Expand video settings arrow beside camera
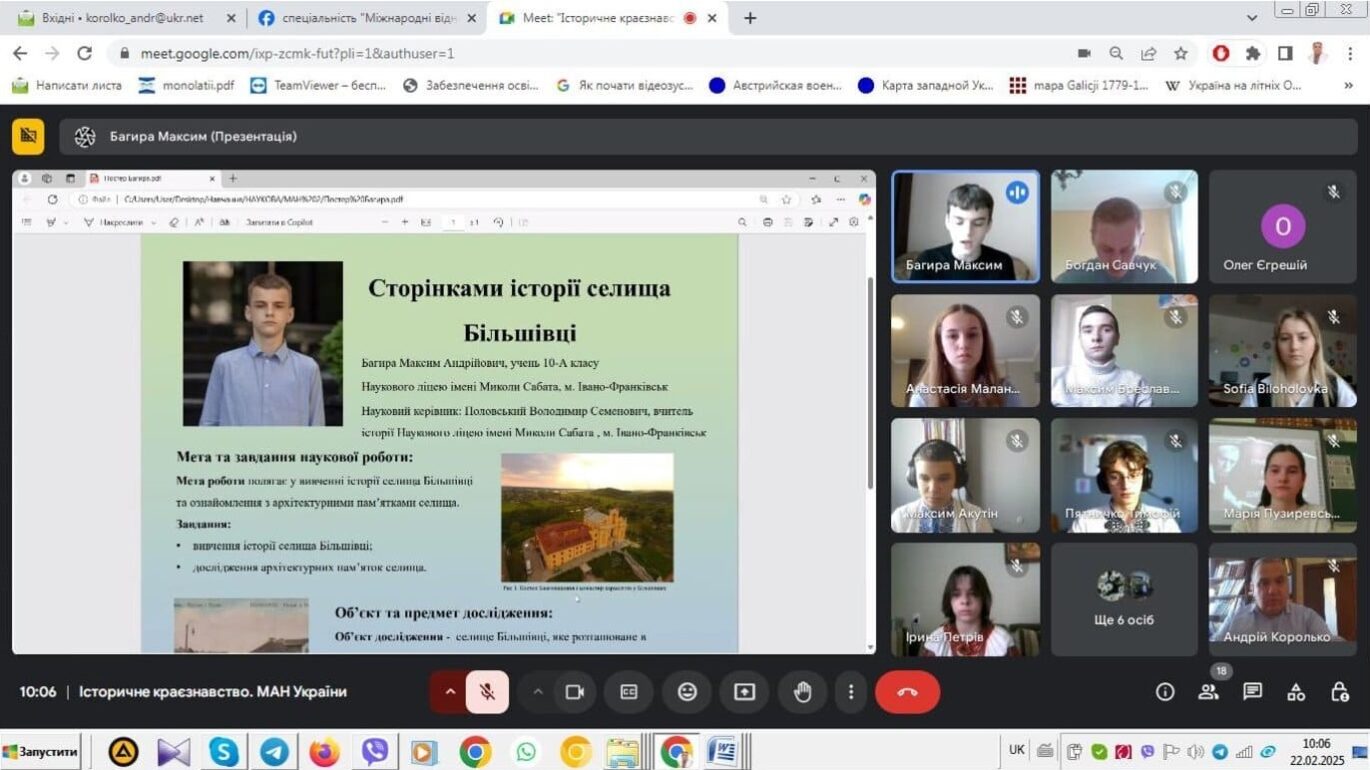The image size is (1370, 770). (x=537, y=692)
